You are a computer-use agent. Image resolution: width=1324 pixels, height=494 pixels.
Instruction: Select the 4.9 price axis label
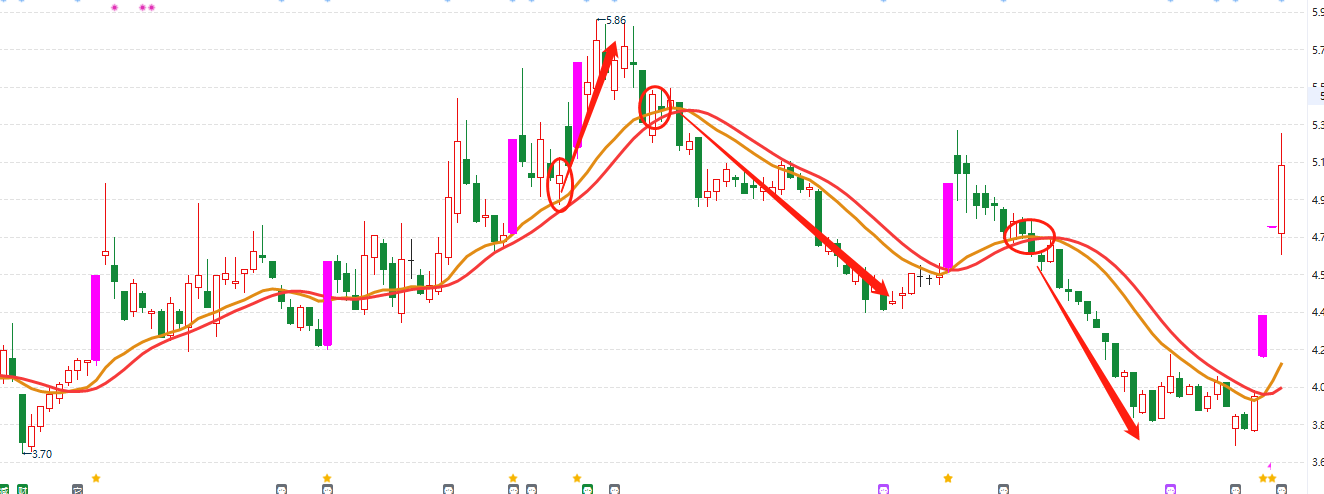[x=1317, y=200]
